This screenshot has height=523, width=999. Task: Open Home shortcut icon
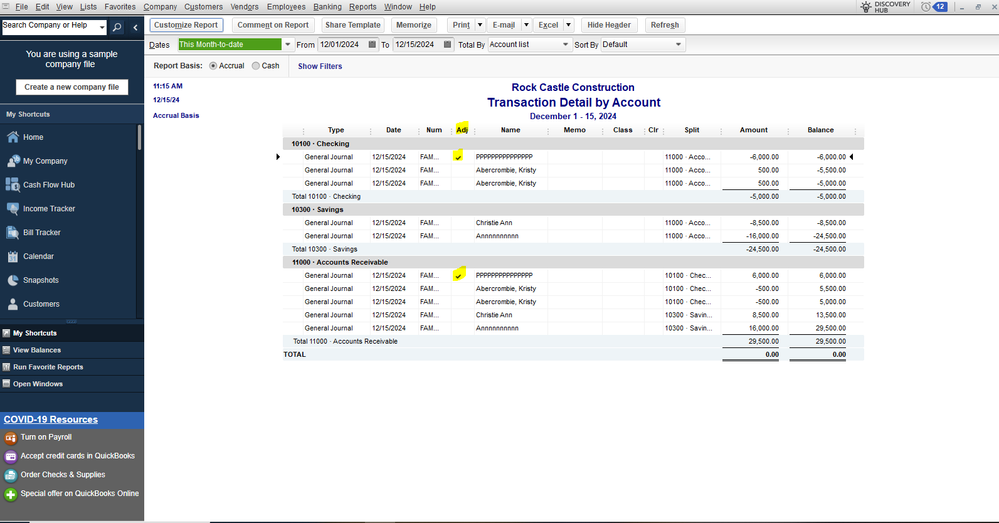tap(13, 137)
